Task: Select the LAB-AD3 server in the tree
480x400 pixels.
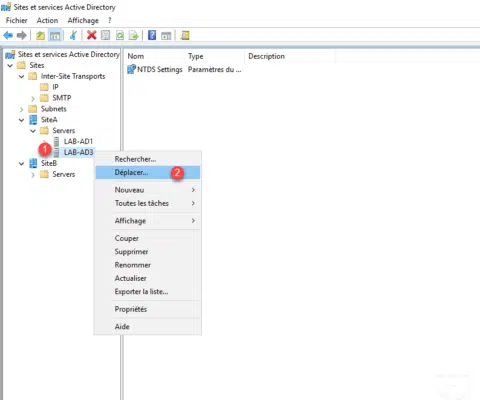Action: [78, 152]
